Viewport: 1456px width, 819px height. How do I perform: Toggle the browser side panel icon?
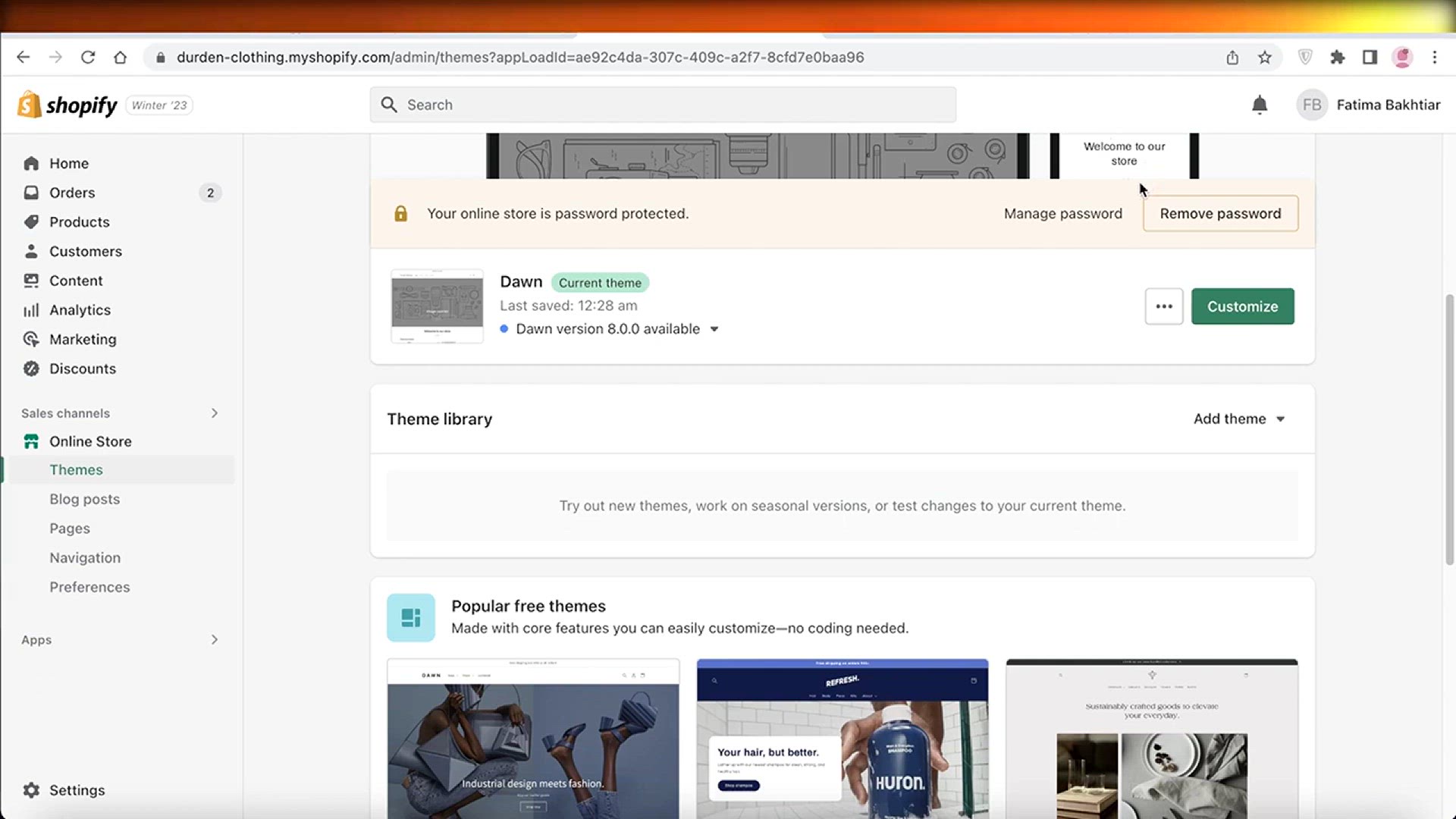pyautogui.click(x=1370, y=57)
